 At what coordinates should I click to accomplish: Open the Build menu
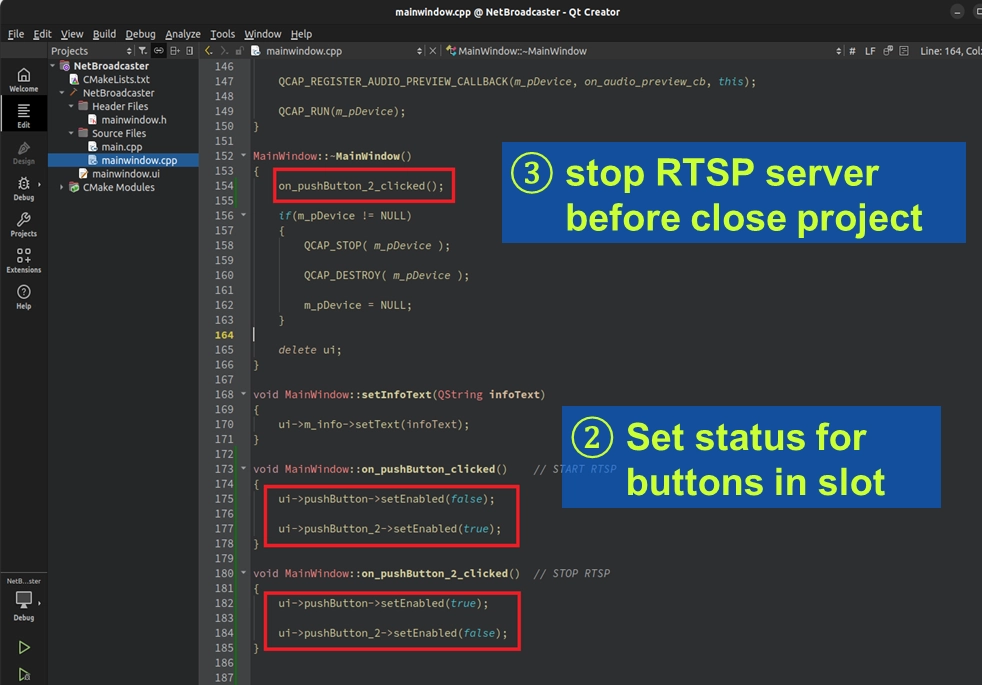pos(104,34)
